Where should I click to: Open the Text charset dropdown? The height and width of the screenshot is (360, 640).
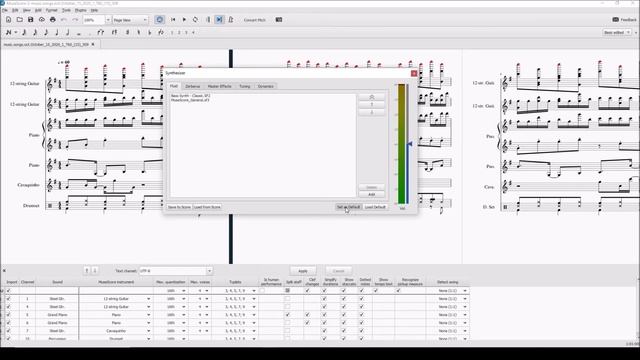tap(209, 271)
